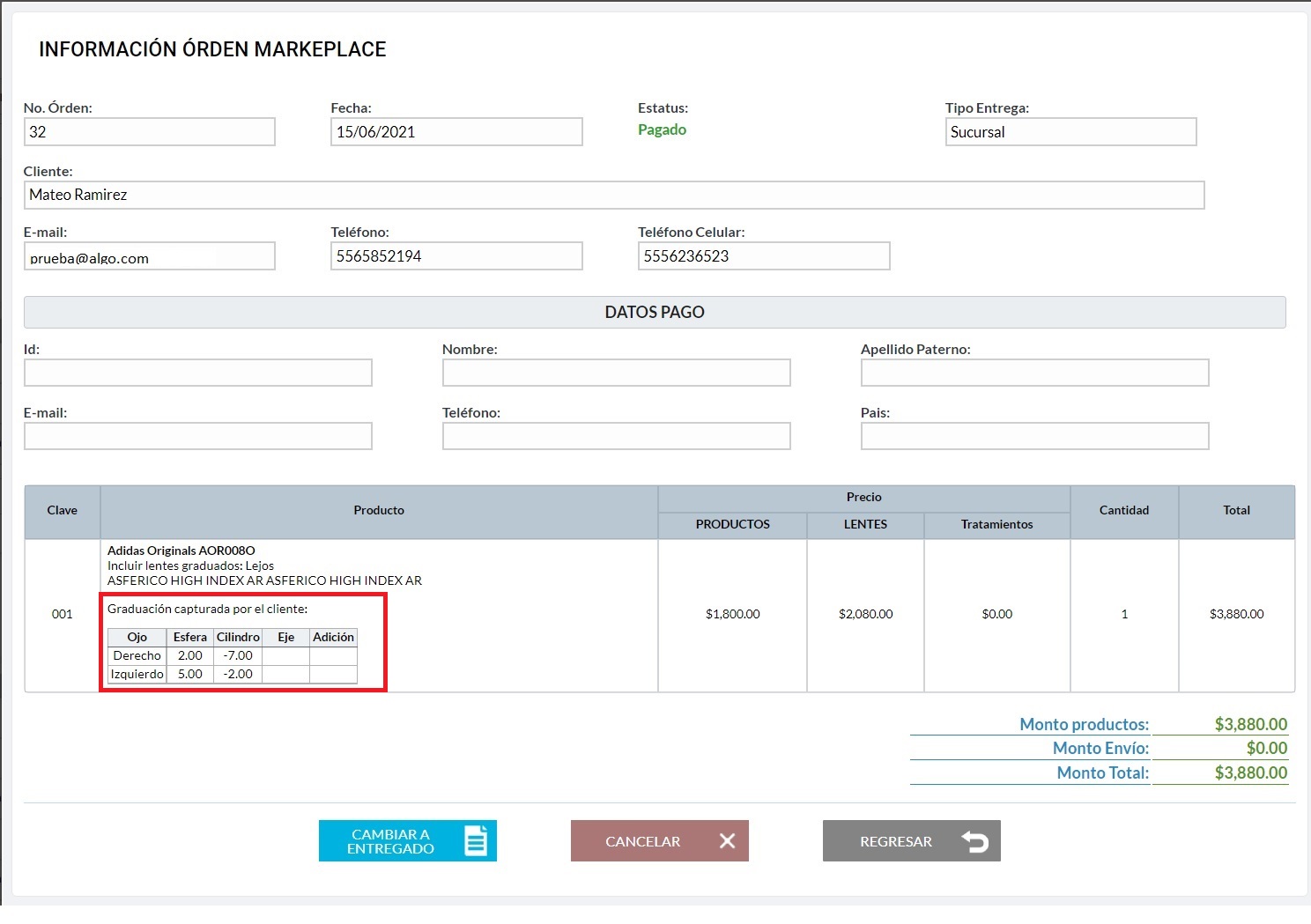The width and height of the screenshot is (1311, 924).
Task: Click the $2,080.00 lenses price cell
Action: pyautogui.click(x=865, y=615)
